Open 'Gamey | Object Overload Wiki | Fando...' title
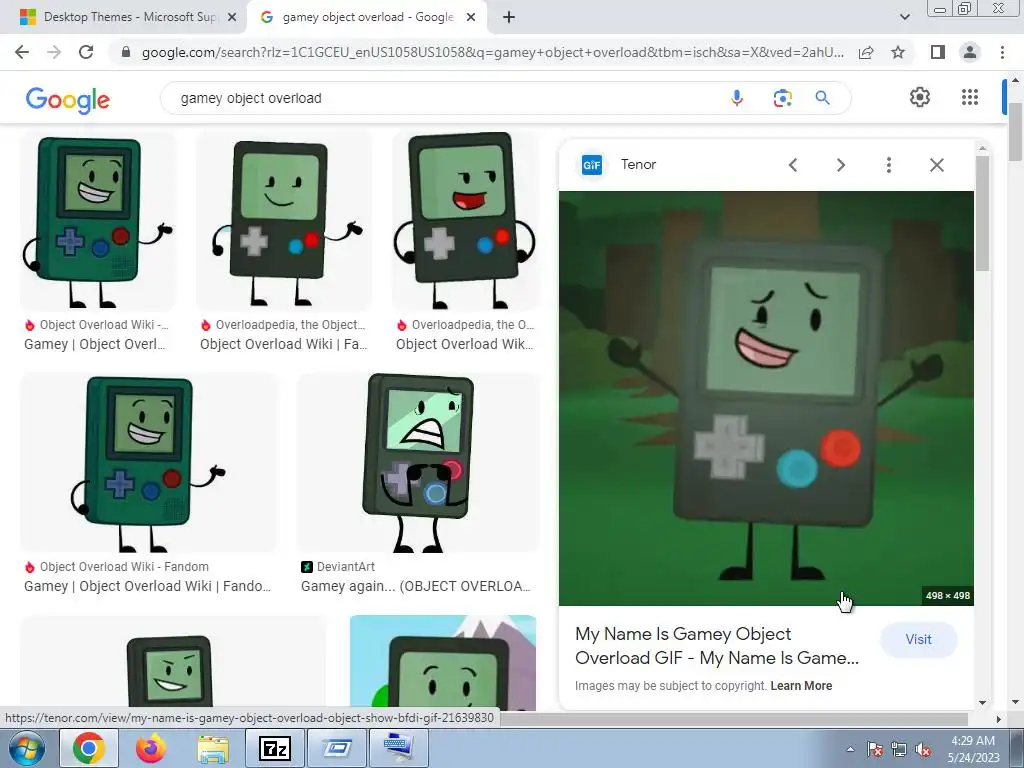 (x=147, y=586)
